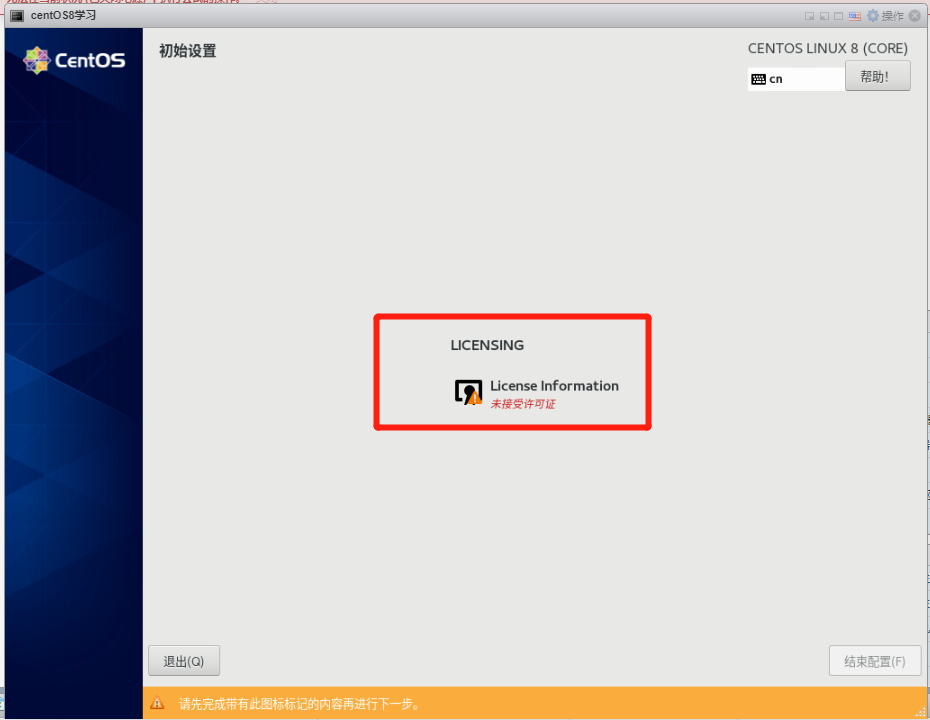Open the 帮助! help button

pyautogui.click(x=877, y=76)
